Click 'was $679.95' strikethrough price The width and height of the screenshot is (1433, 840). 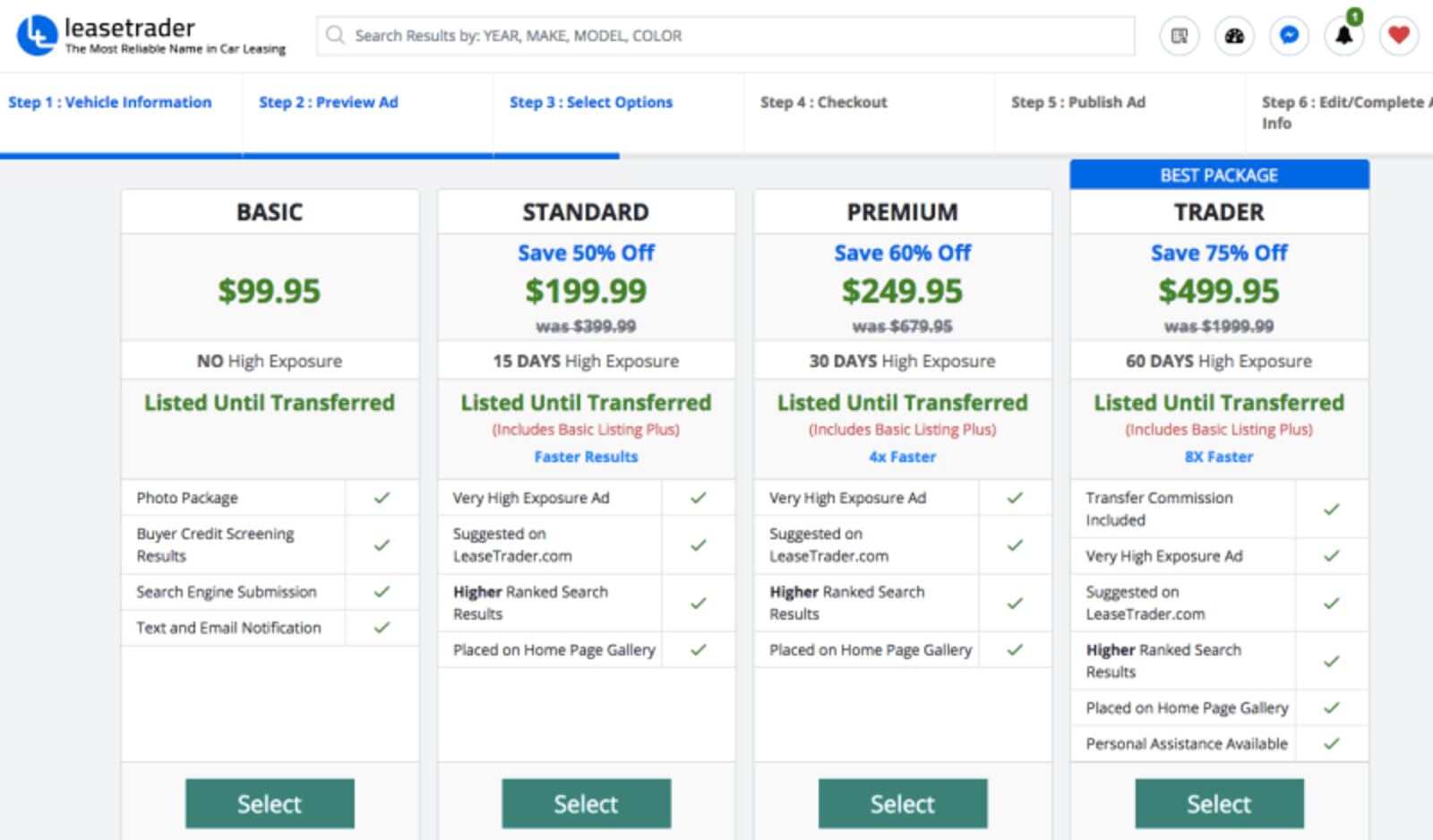[903, 327]
